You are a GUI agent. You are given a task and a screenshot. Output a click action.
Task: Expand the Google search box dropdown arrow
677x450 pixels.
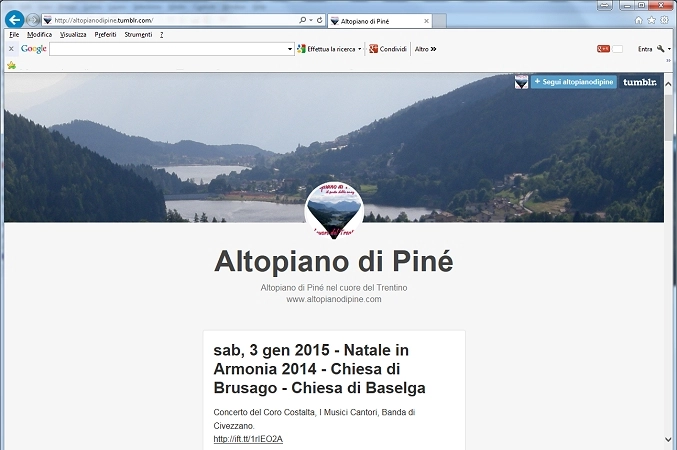[290, 49]
